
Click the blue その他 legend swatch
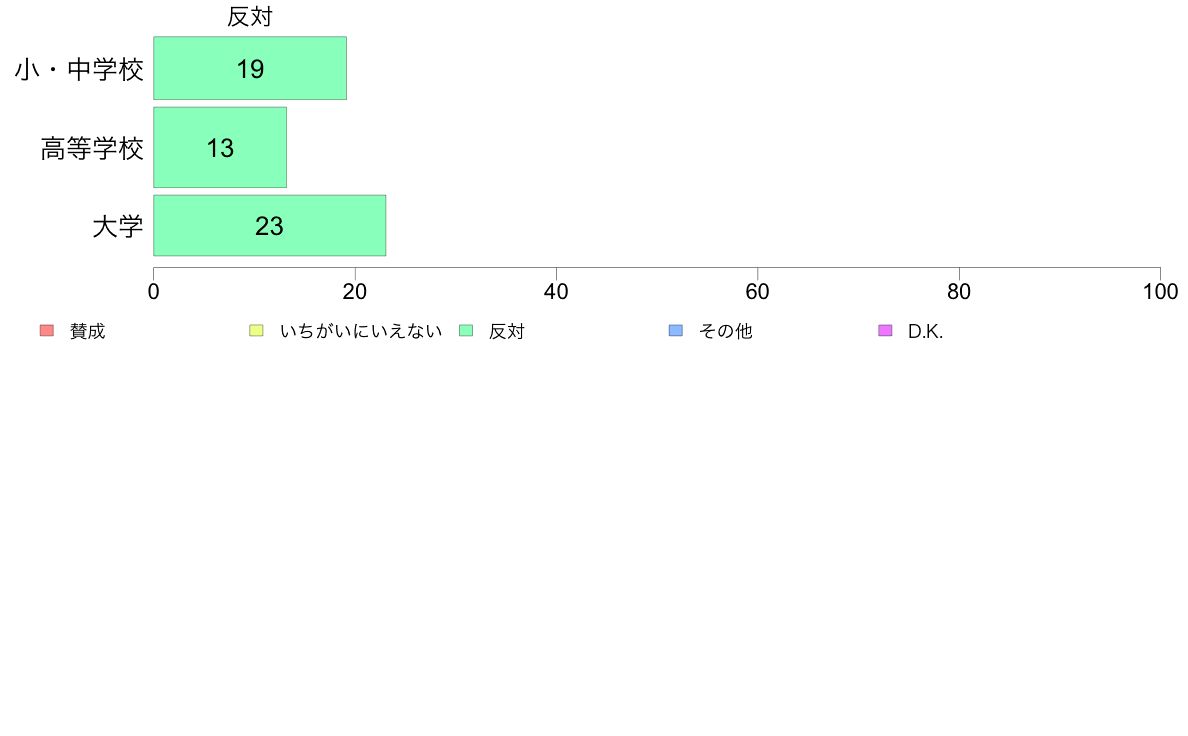[676, 330]
